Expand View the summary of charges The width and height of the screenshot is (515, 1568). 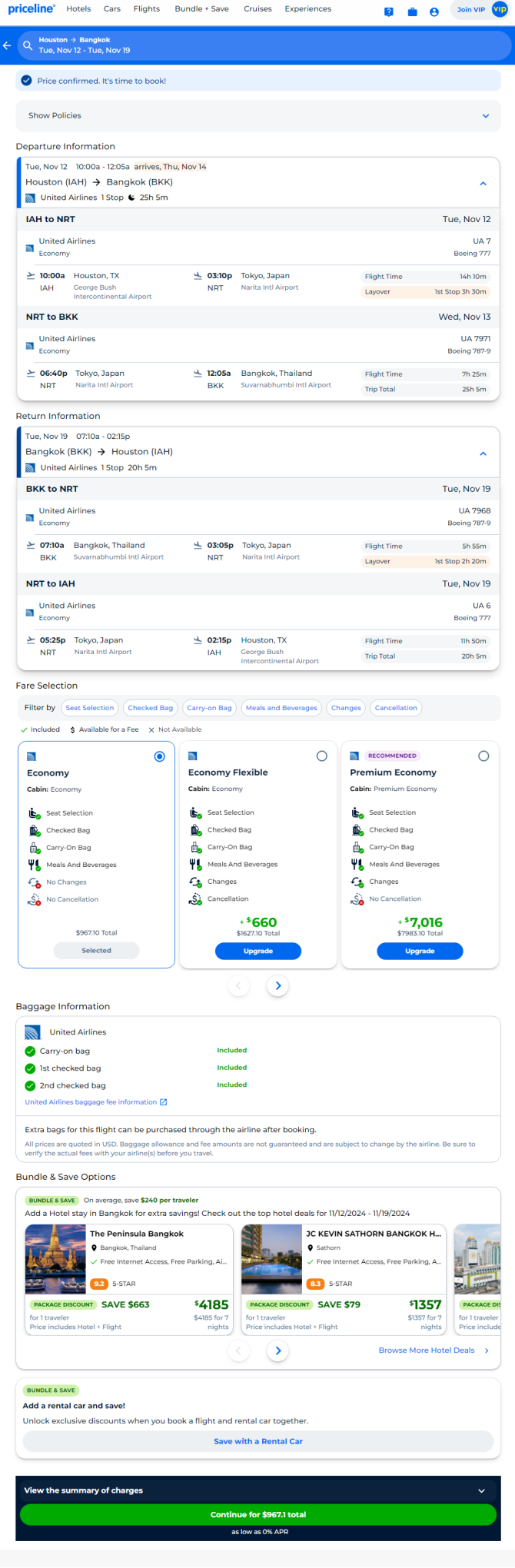(x=258, y=1490)
